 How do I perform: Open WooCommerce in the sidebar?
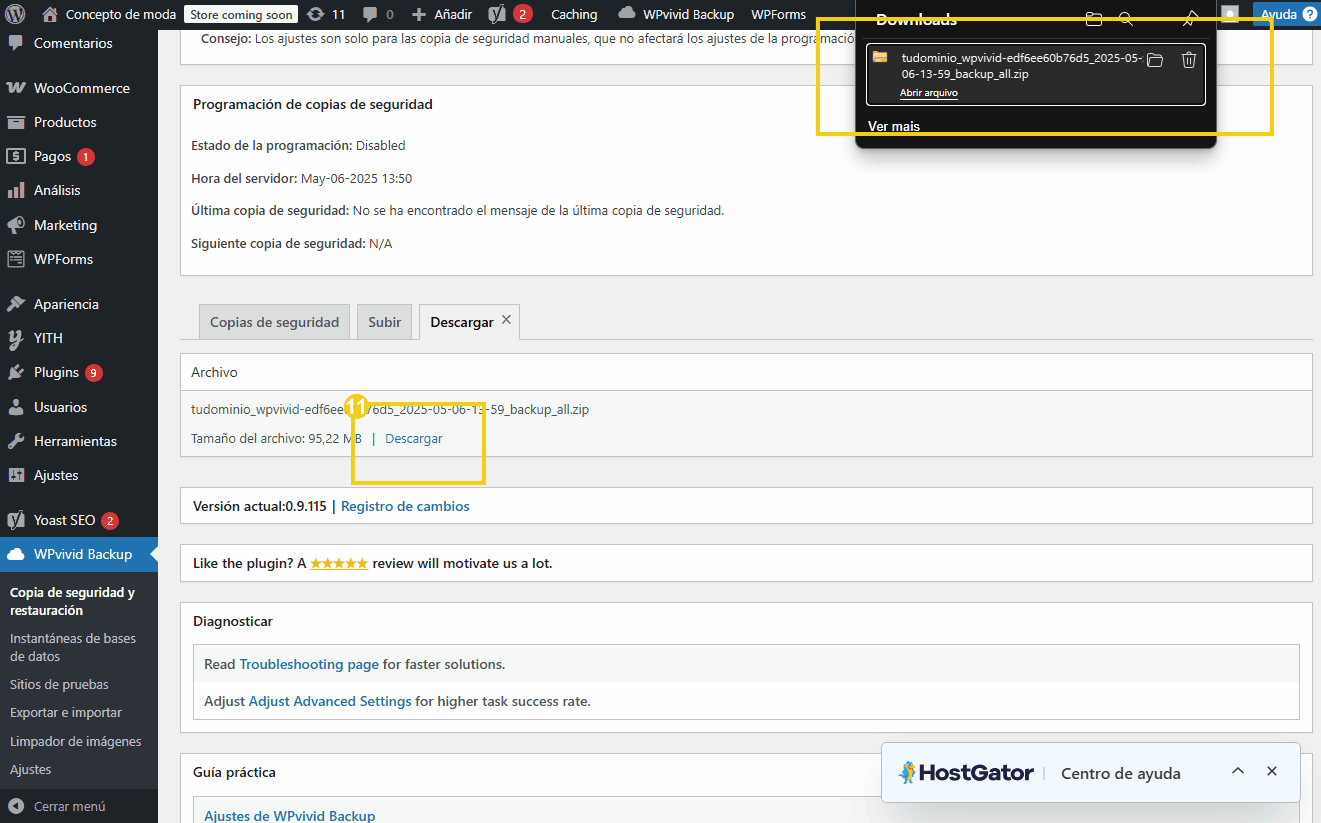tap(79, 88)
